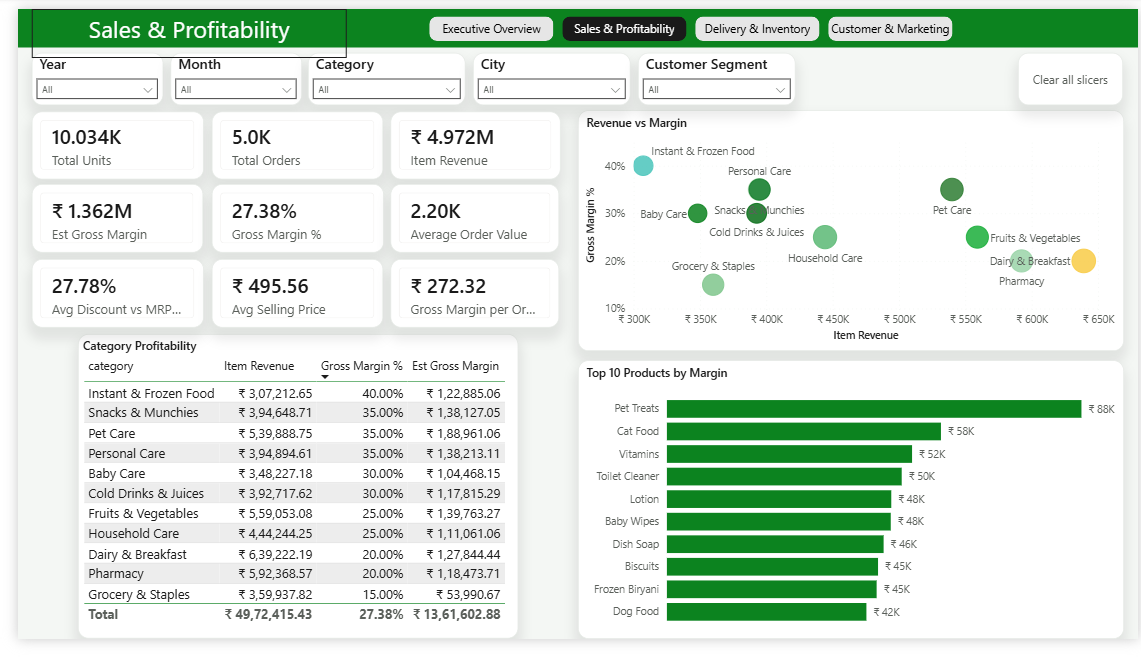Click the Dog Food bar

click(767, 612)
